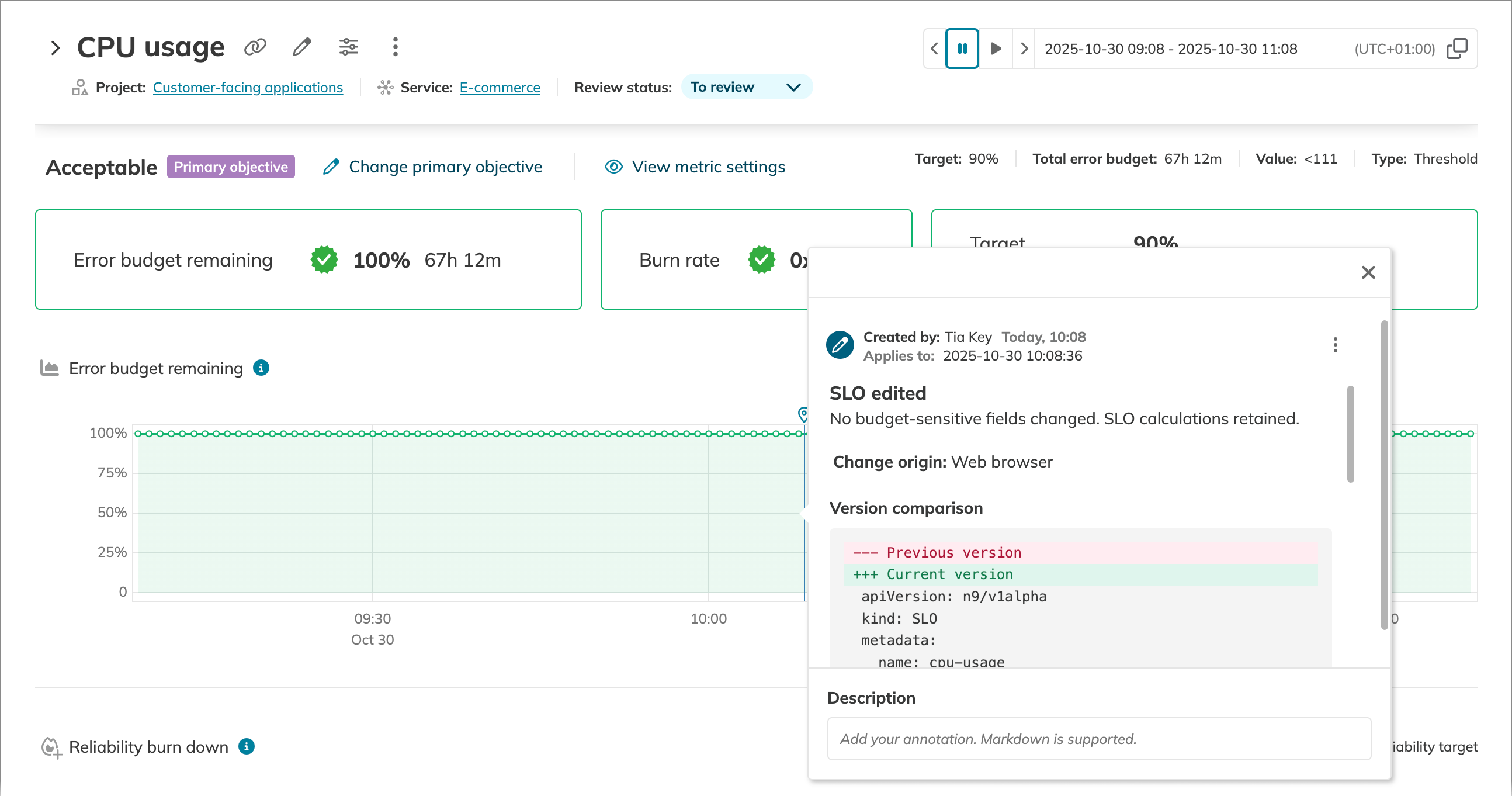The width and height of the screenshot is (1512, 796).
Task: Expand the chevron left of CPU usage
Action: pyautogui.click(x=55, y=47)
